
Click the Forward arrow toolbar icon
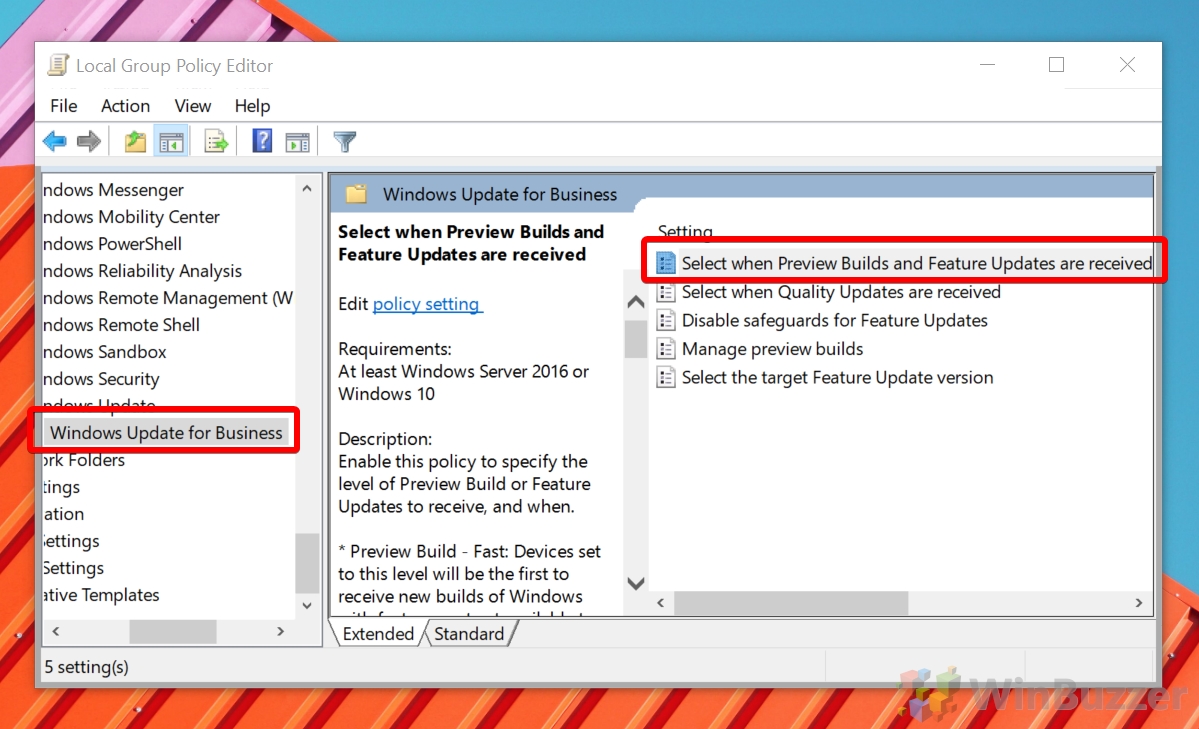[89, 142]
